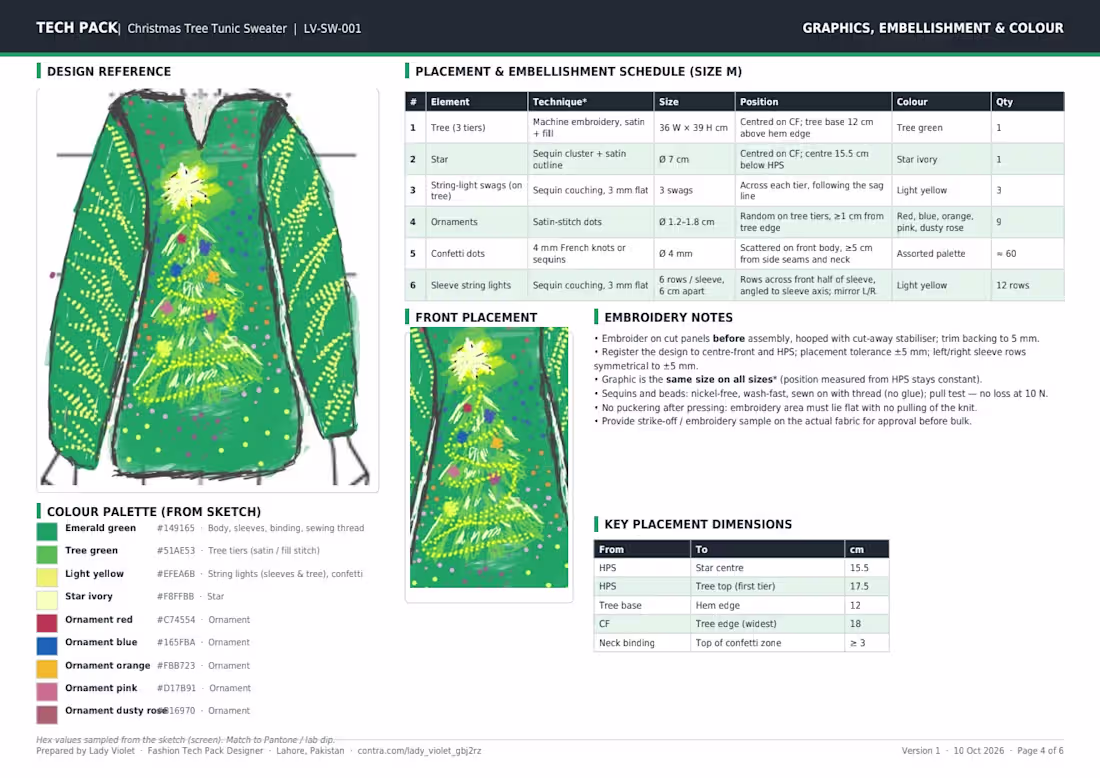Click the Ornament pink swatch
Viewport: 1100px width, 778px height.
[47, 691]
